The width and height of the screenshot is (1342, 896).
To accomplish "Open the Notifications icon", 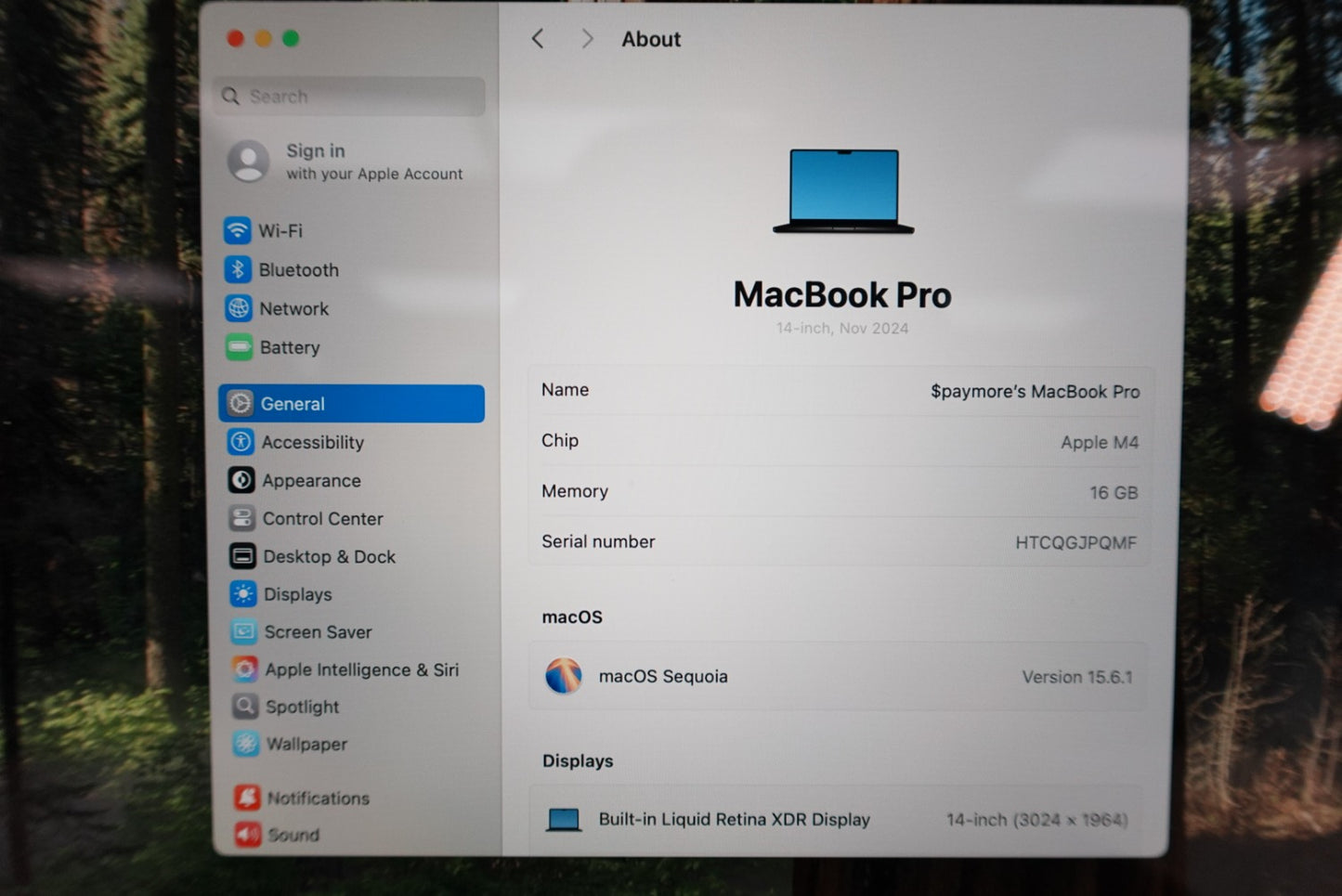I will tap(247, 798).
